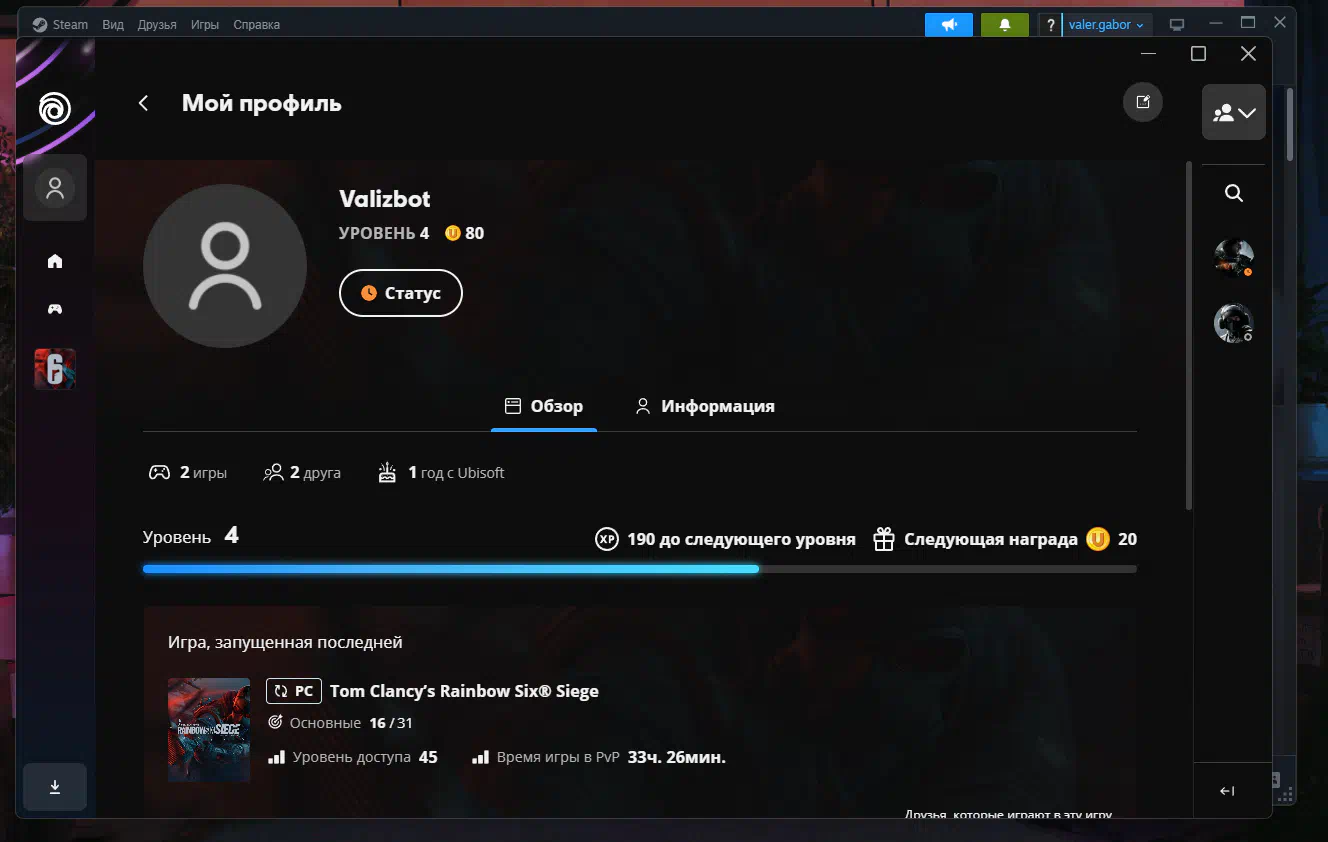Click Steam Big Picture monitor icon
Viewport: 1328px width, 842px height.
(x=1177, y=25)
